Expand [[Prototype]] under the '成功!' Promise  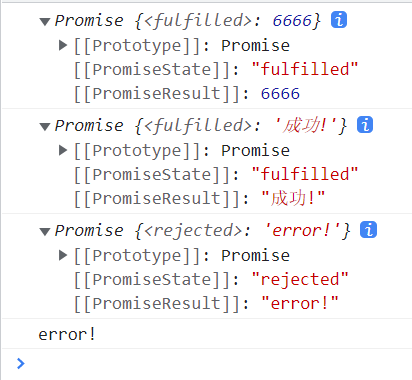tap(63, 150)
